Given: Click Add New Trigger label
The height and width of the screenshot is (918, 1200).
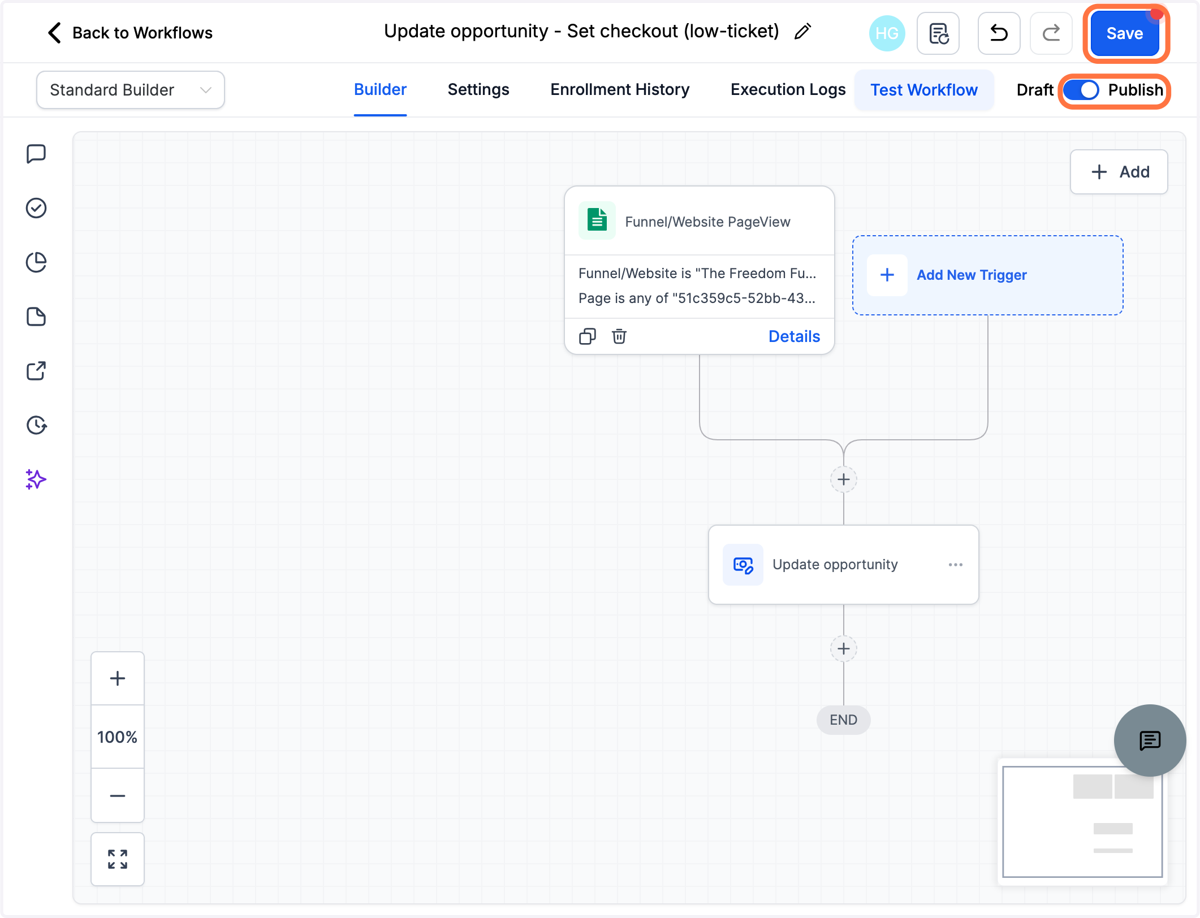Looking at the screenshot, I should (972, 275).
